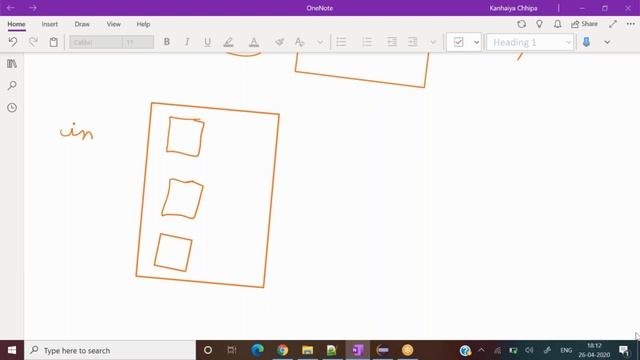The image size is (640, 360).
Task: Navigate forward with the title bar arrow
Action: (33, 8)
